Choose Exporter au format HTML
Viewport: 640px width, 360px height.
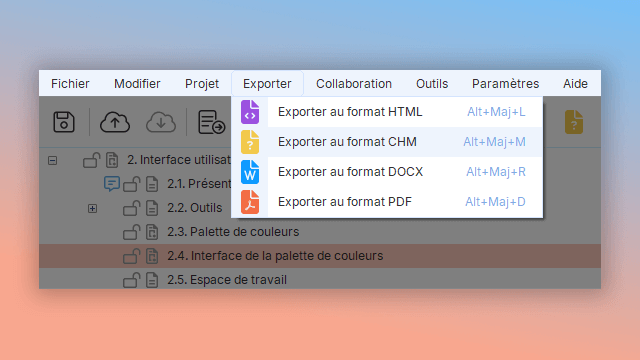coord(387,112)
